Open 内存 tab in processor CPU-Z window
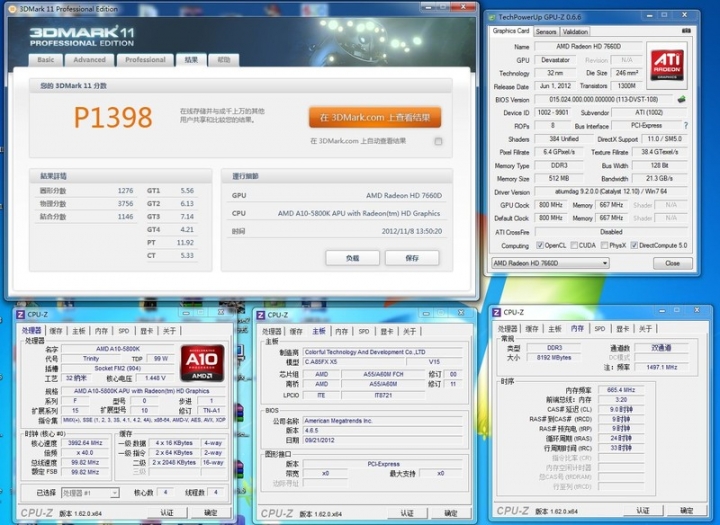The width and height of the screenshot is (720, 525). pyautogui.click(x=101, y=331)
